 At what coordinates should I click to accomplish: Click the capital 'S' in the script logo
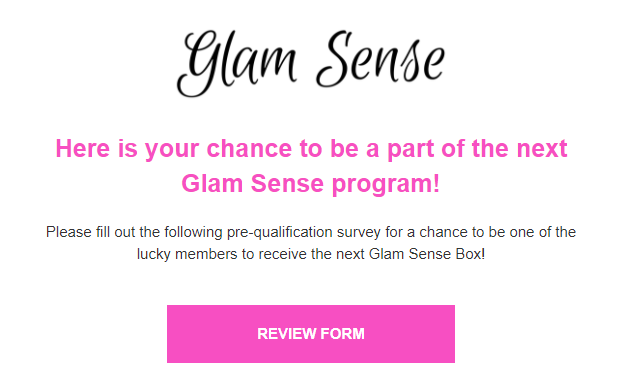(335, 59)
